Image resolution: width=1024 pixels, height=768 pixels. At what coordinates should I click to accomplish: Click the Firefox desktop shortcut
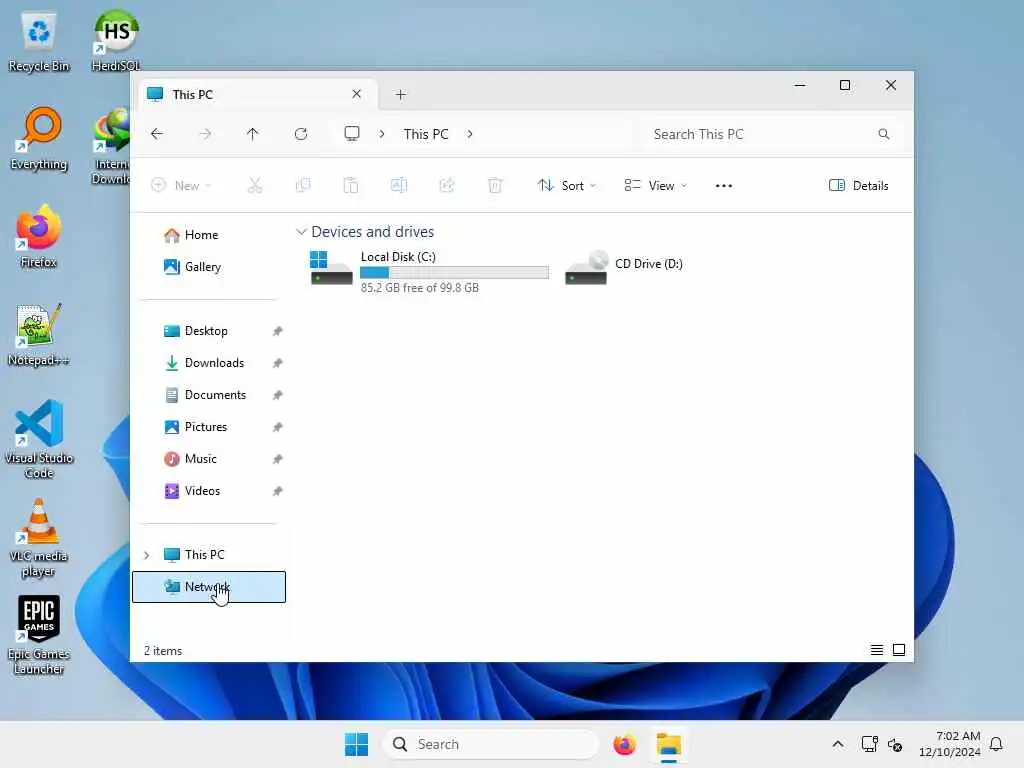[39, 237]
